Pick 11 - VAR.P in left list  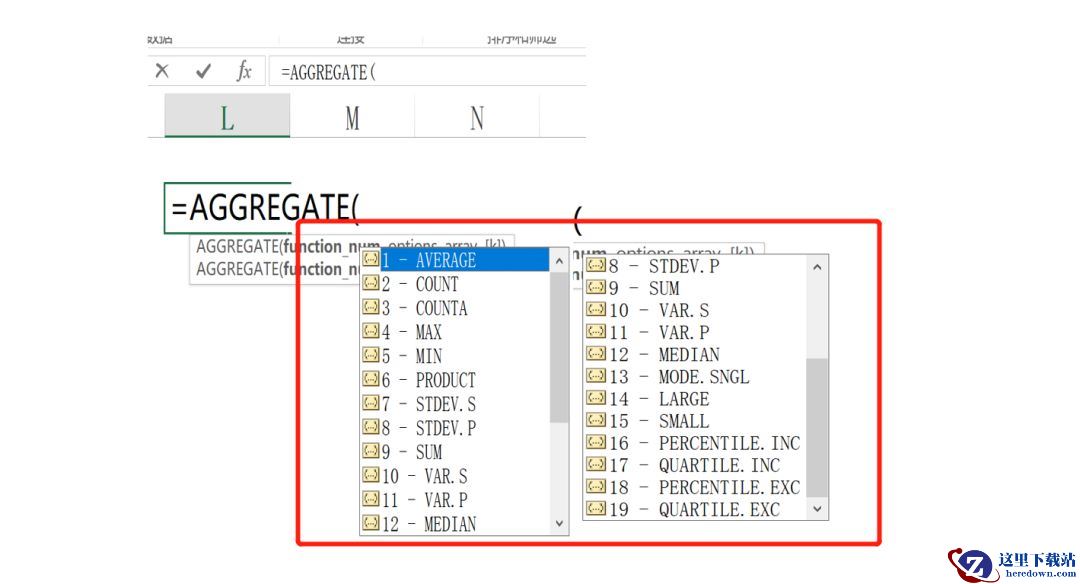tap(455, 499)
